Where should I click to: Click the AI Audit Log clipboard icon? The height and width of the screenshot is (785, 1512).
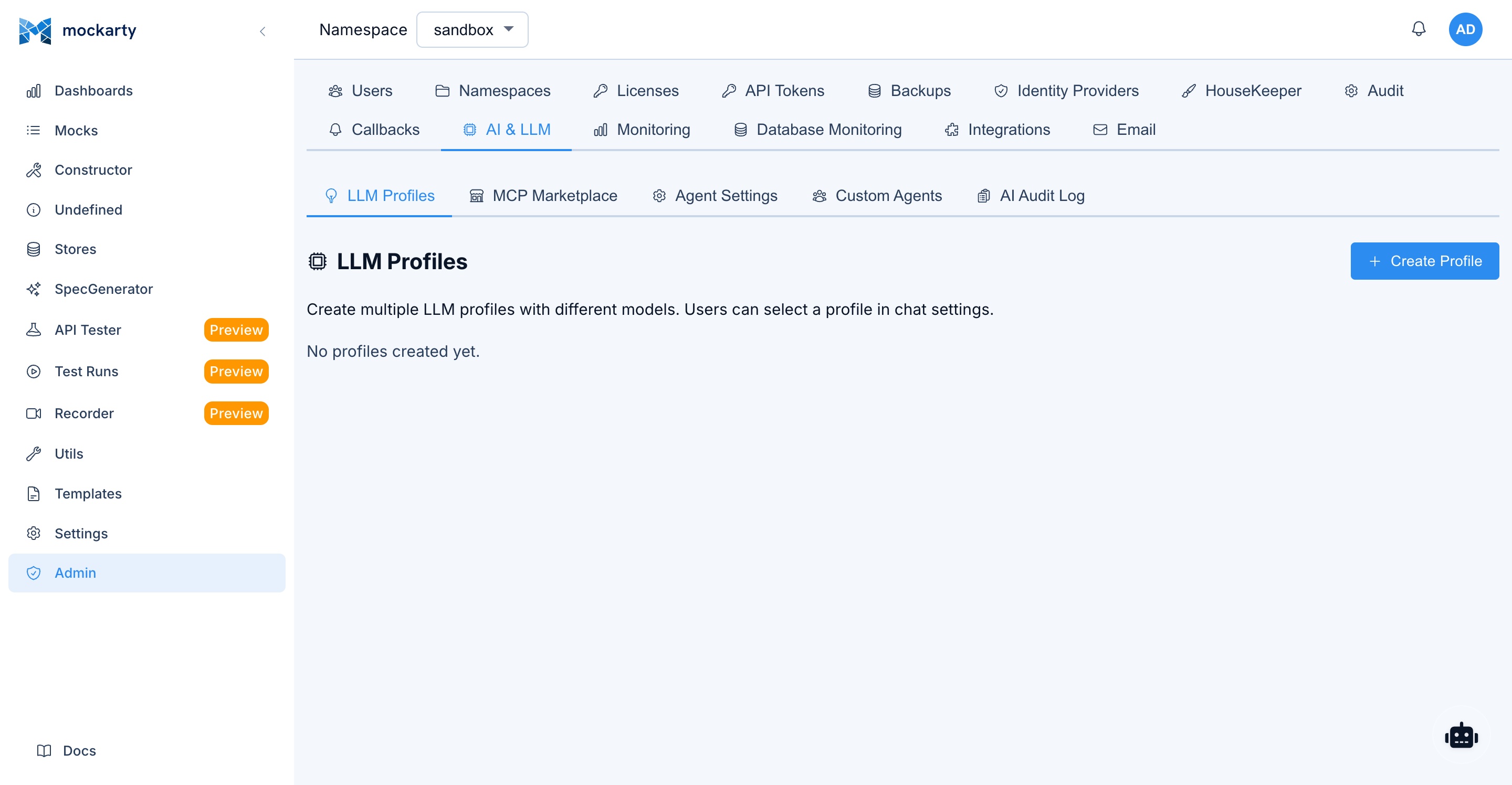[x=984, y=196]
